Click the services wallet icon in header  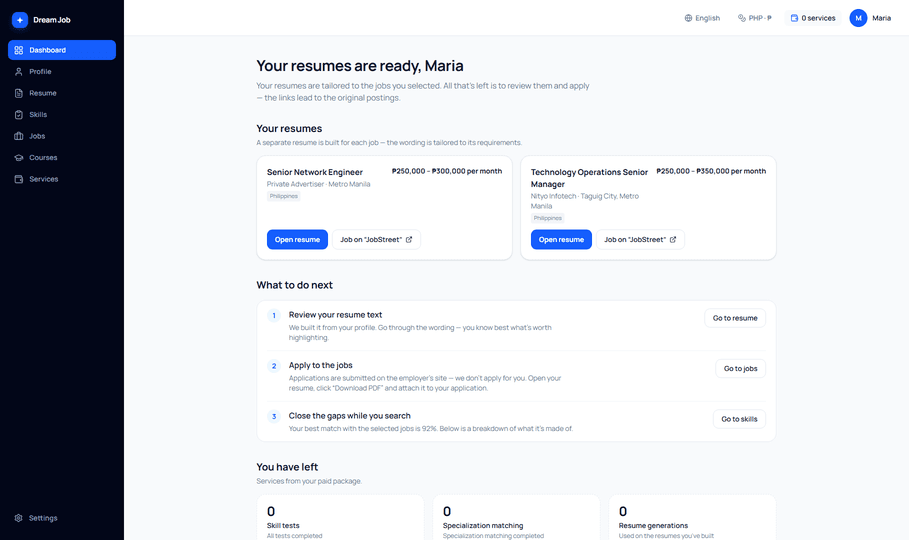click(794, 18)
